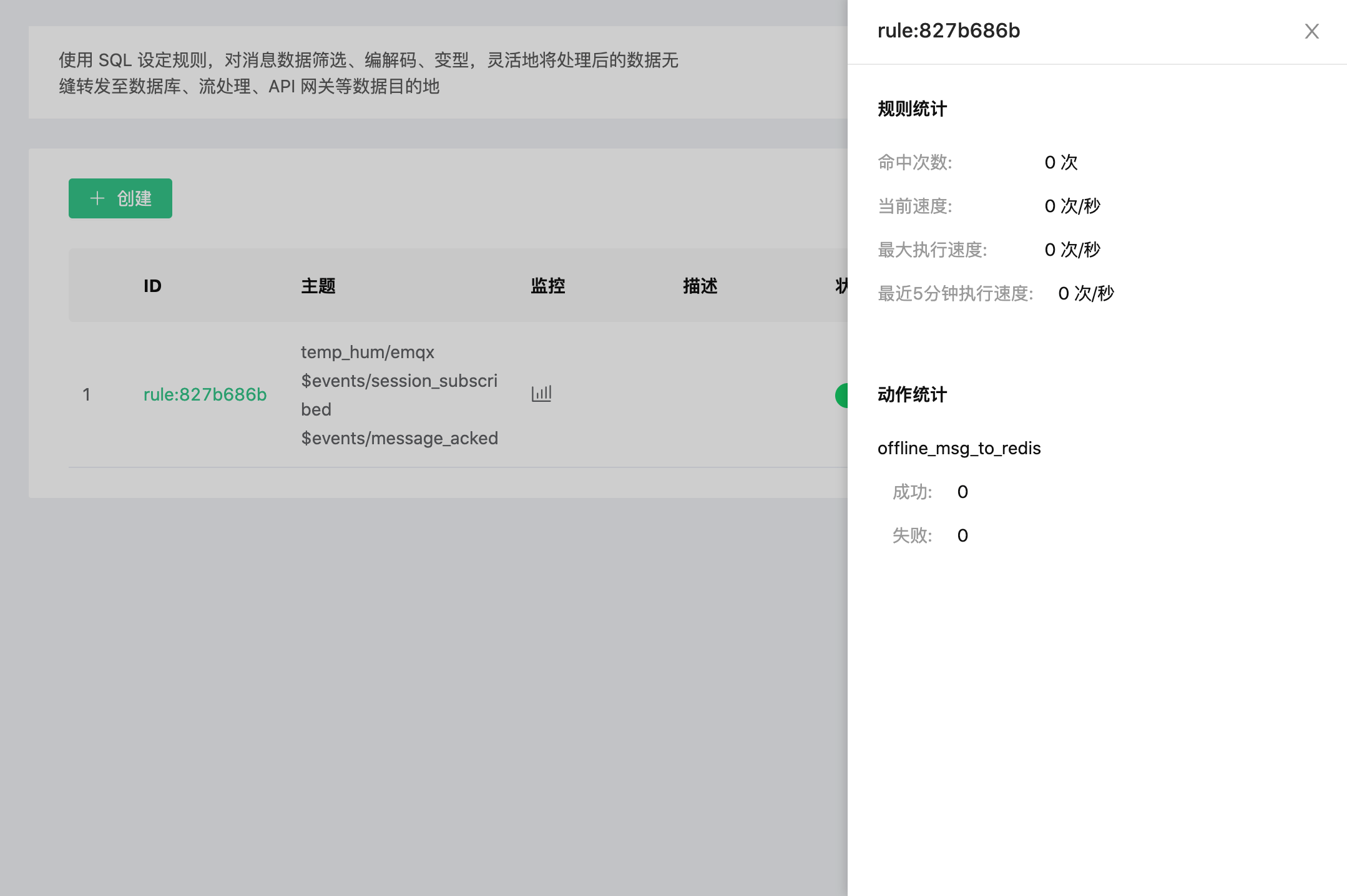The width and height of the screenshot is (1347, 896).
Task: Open the rule:827b686b link in the table
Action: click(x=205, y=394)
